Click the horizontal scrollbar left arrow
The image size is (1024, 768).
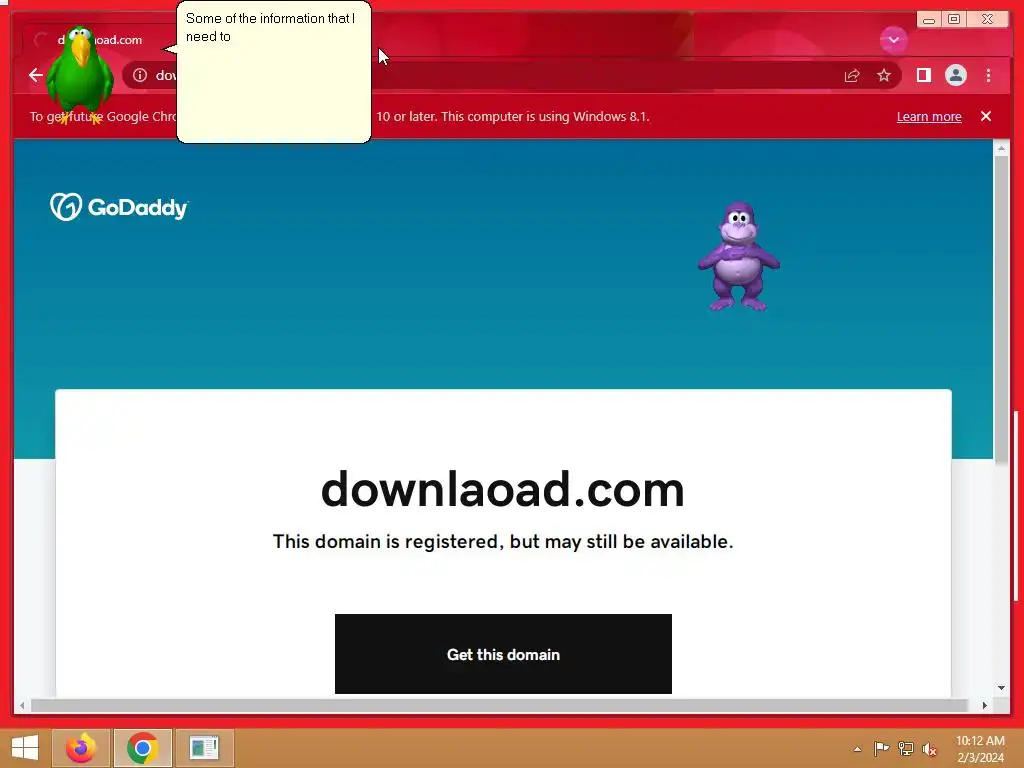(x=22, y=705)
